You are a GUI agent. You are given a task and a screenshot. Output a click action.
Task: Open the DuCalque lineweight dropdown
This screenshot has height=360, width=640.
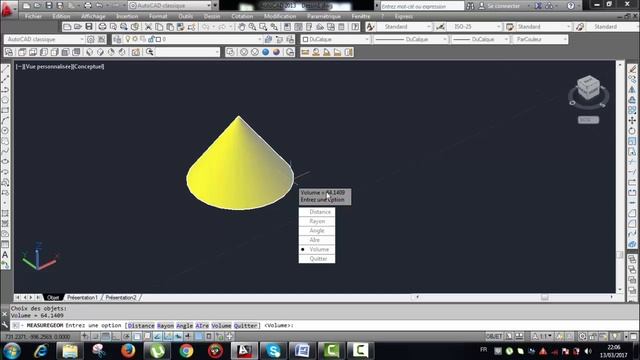coord(506,39)
